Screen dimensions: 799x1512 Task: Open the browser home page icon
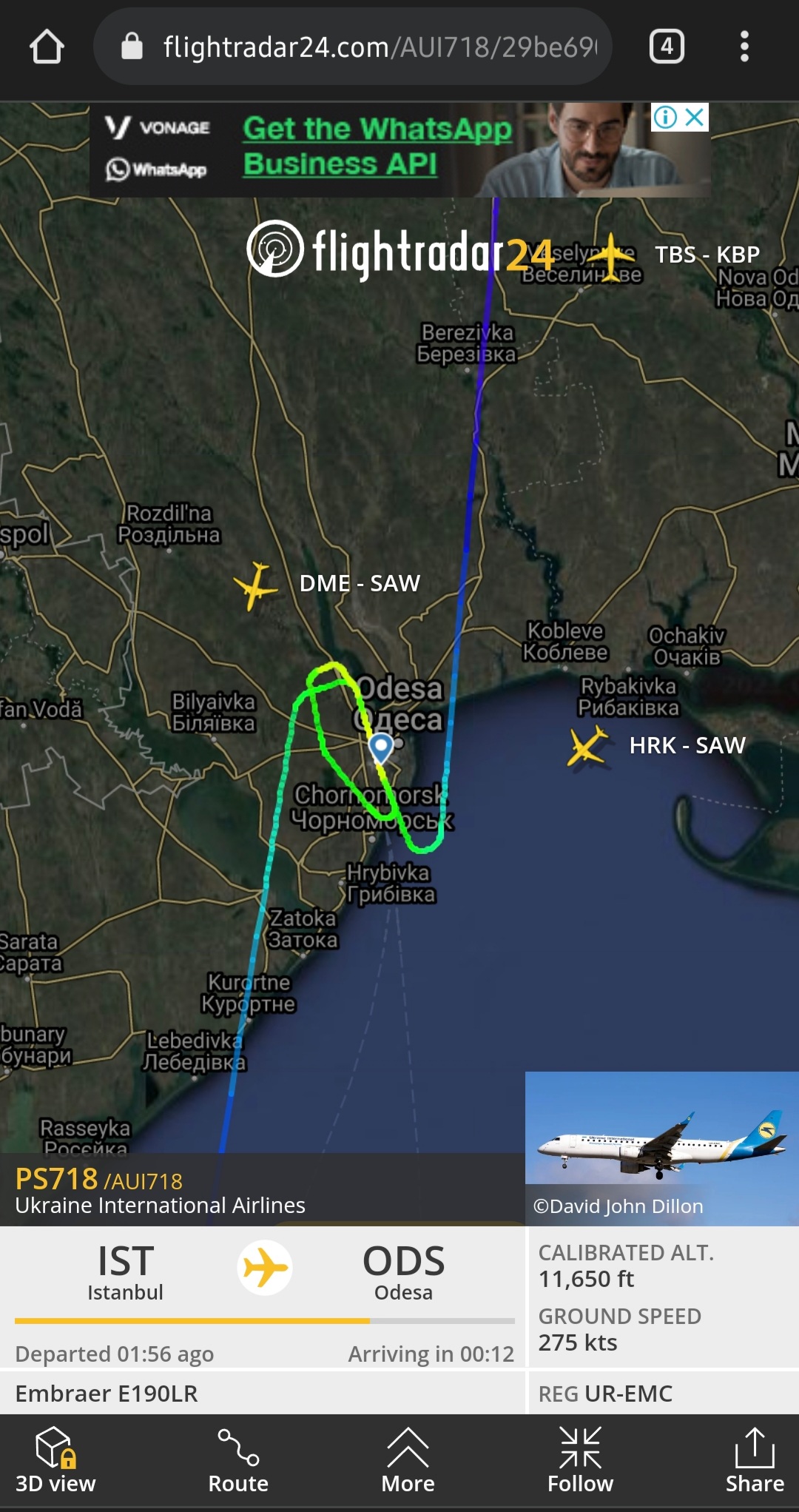pos(47,47)
